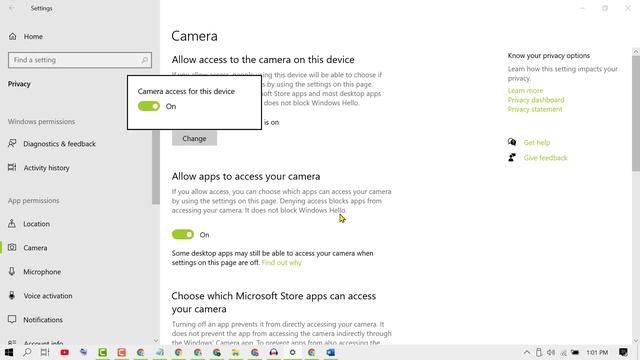Image resolution: width=640 pixels, height=360 pixels.
Task: Click the sidebar navigation scrollbar thumb
Action: [x=156, y=167]
